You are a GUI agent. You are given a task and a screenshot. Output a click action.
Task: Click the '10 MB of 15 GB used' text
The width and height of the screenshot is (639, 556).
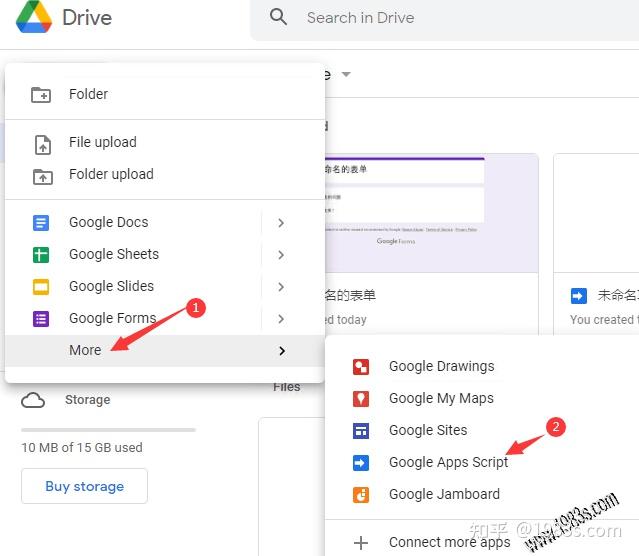tap(82, 448)
